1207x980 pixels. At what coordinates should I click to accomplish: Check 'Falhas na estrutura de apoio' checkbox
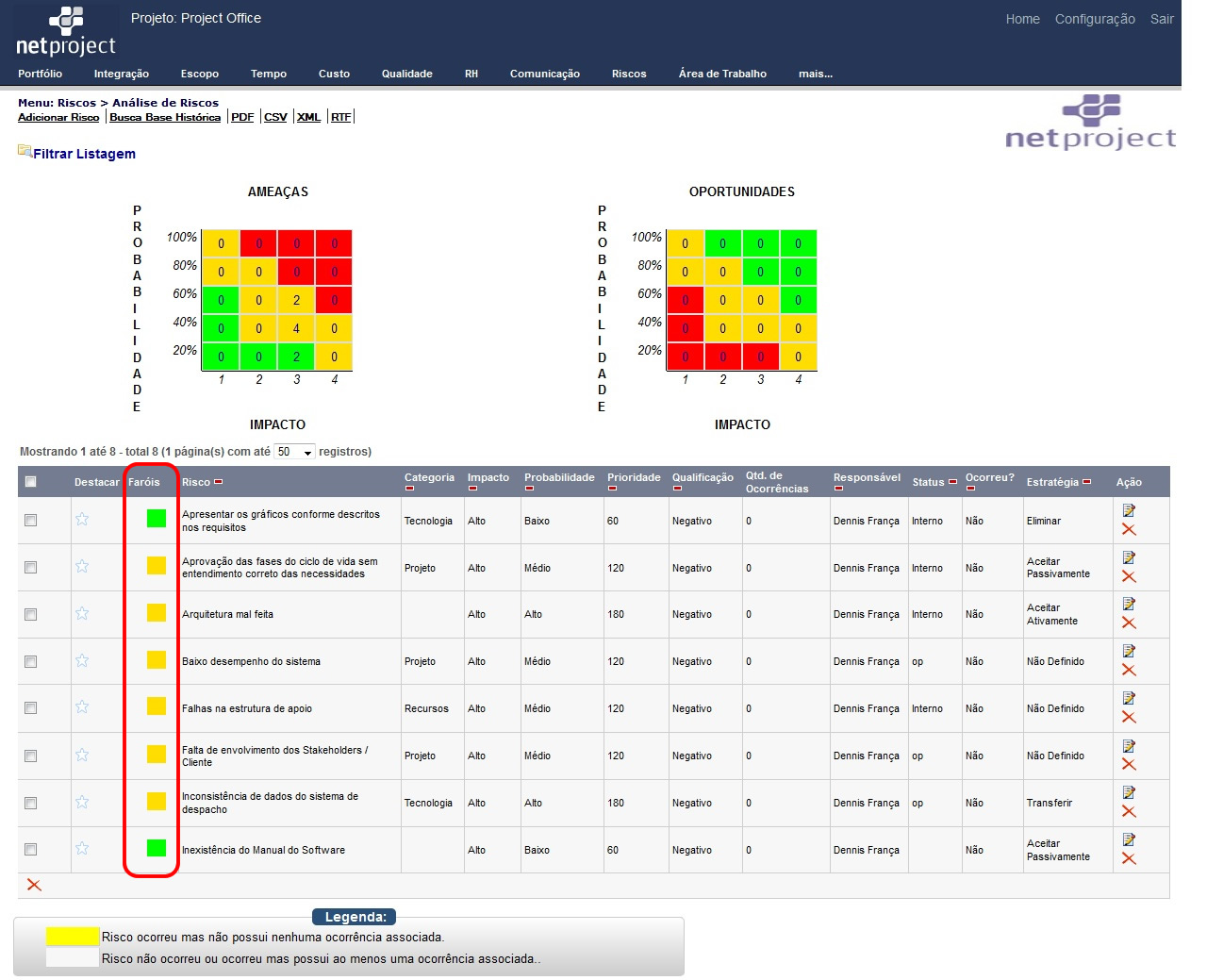click(30, 707)
